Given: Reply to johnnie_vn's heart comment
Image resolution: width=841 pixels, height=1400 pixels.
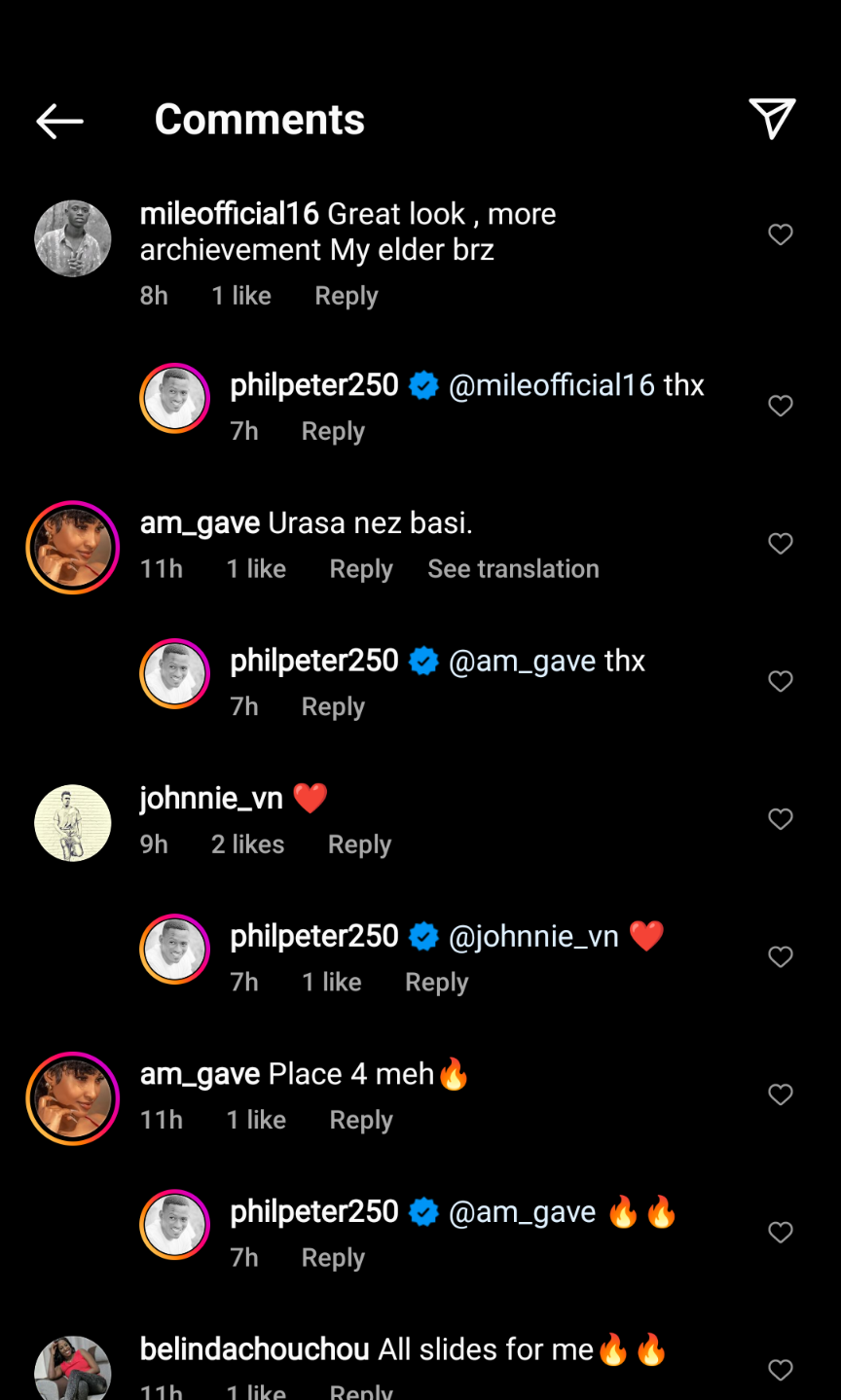Looking at the screenshot, I should click(359, 844).
